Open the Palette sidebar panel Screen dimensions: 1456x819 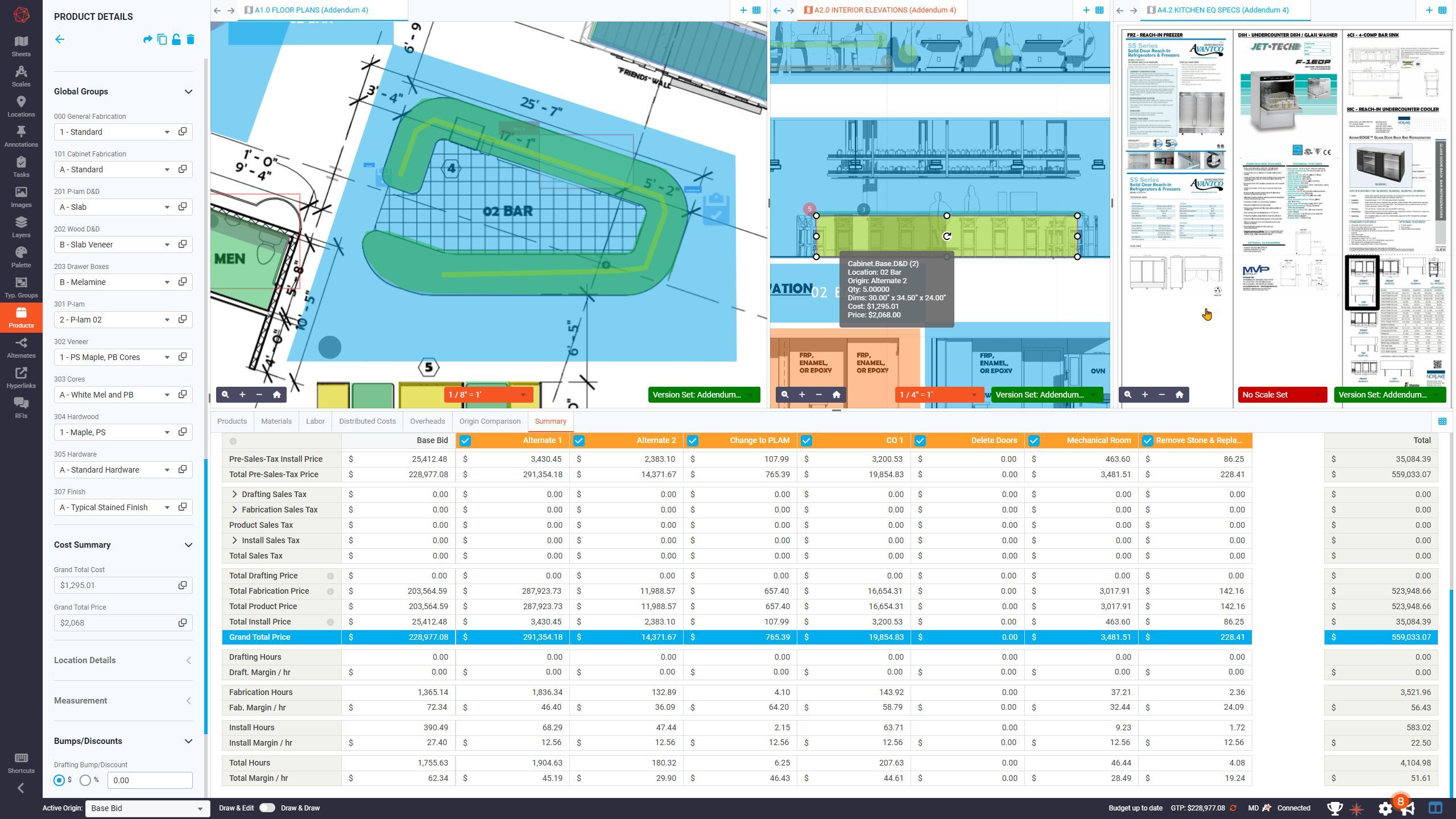tap(21, 257)
